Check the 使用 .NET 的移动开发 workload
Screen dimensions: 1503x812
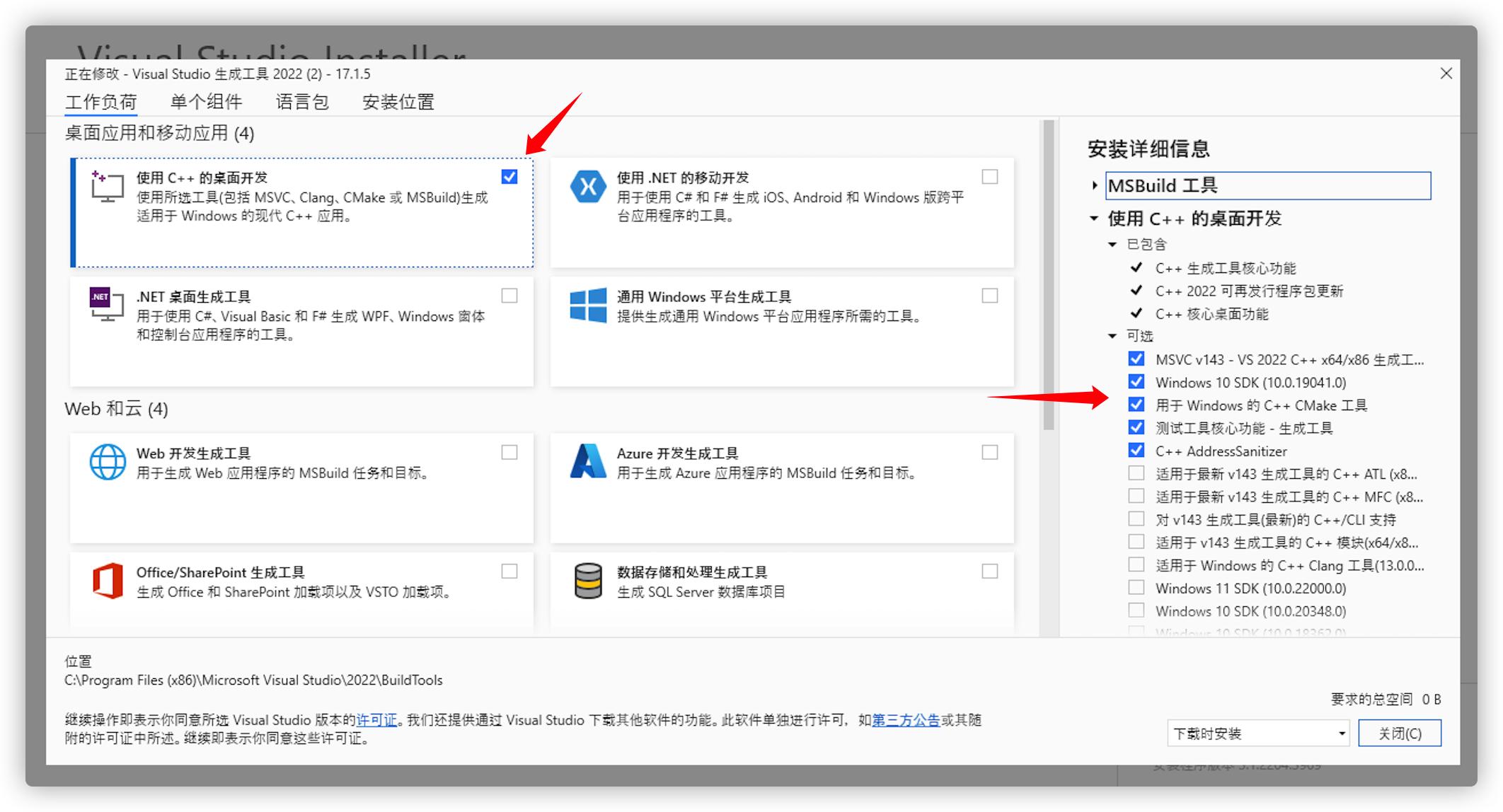pyautogui.click(x=990, y=177)
